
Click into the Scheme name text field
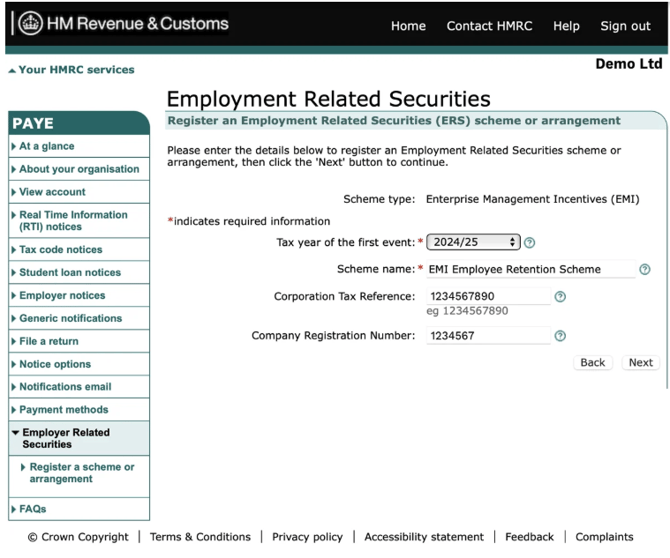[530, 269]
